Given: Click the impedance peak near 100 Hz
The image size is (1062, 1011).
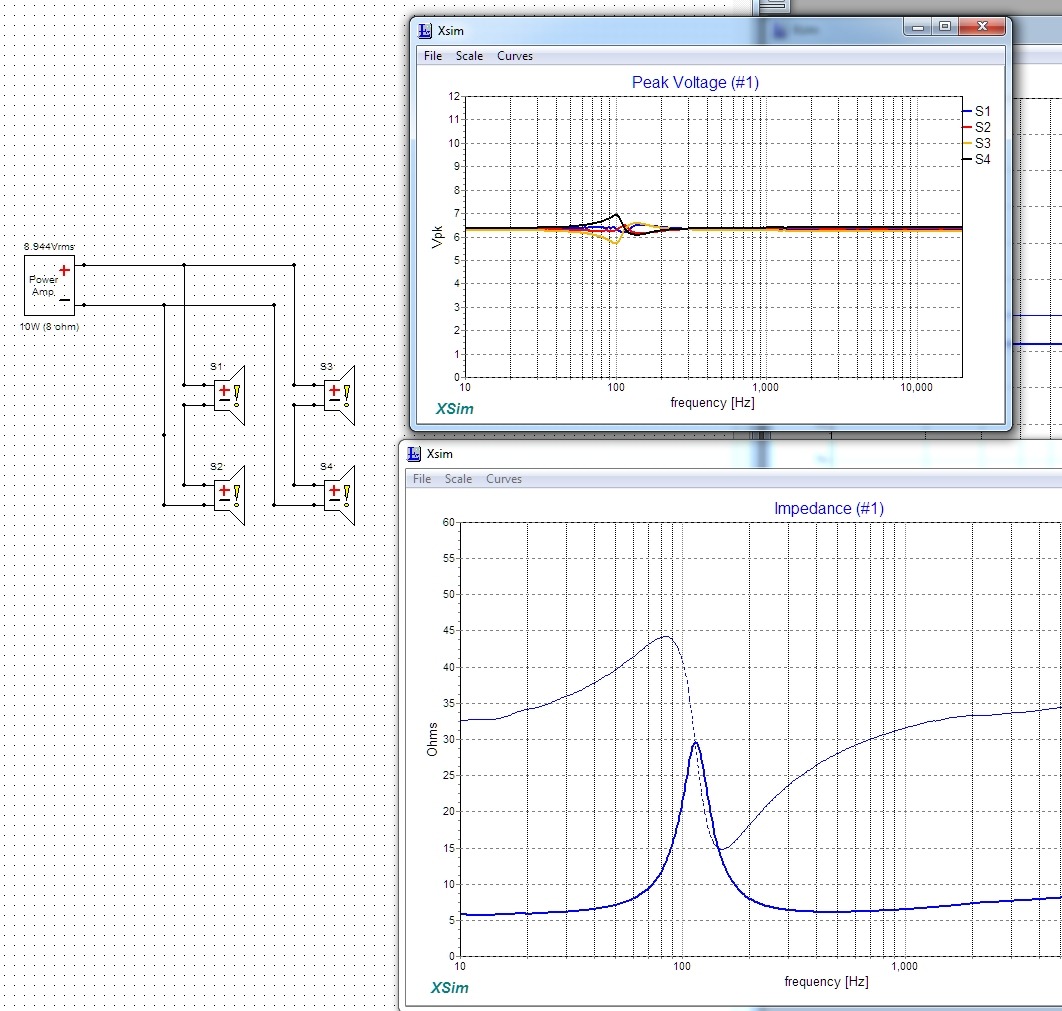Looking at the screenshot, I should (696, 743).
